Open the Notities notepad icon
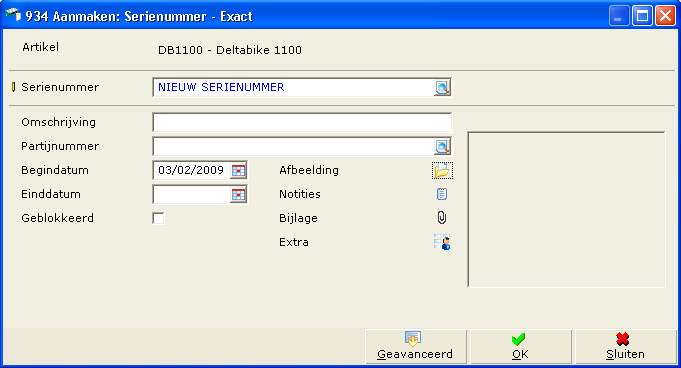The width and height of the screenshot is (681, 368). 442,194
